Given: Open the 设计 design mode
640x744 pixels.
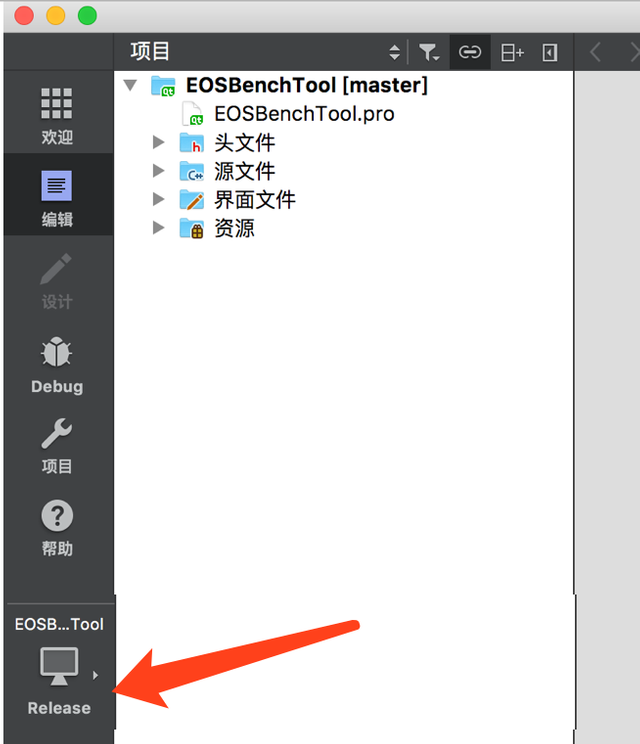Looking at the screenshot, I should [x=57, y=281].
